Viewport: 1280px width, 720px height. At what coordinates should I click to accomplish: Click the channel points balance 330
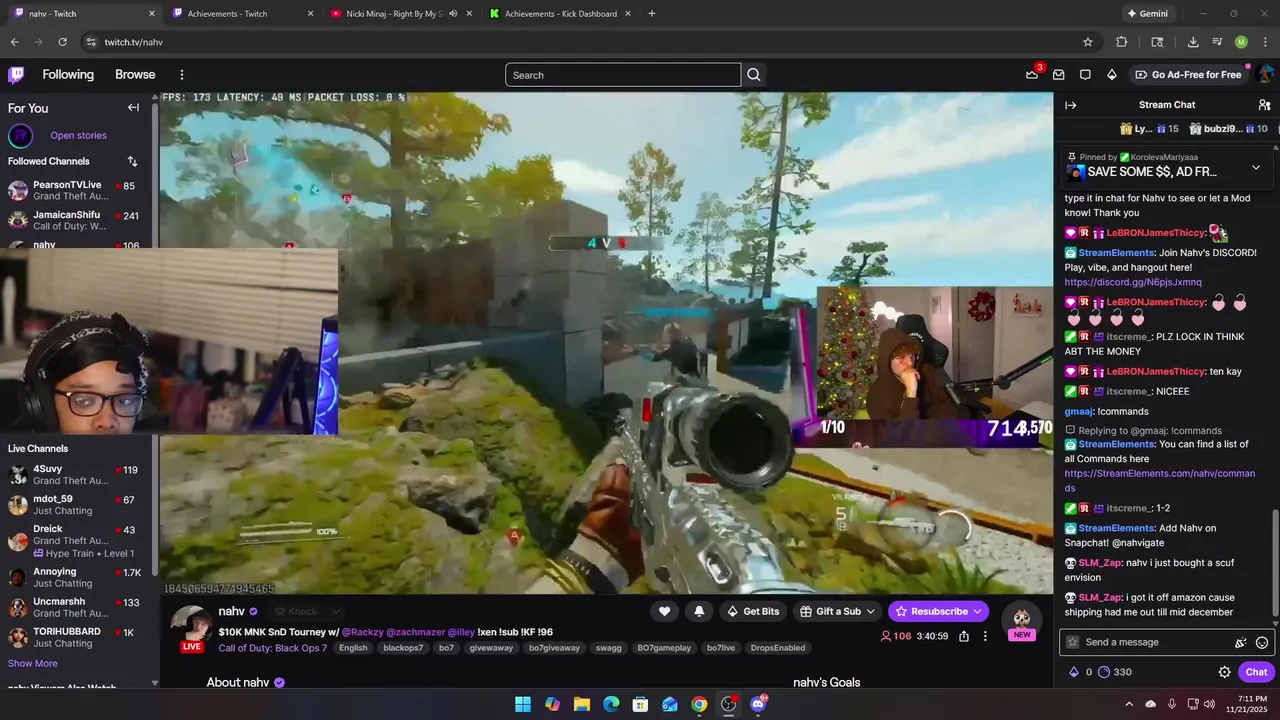(x=1114, y=672)
